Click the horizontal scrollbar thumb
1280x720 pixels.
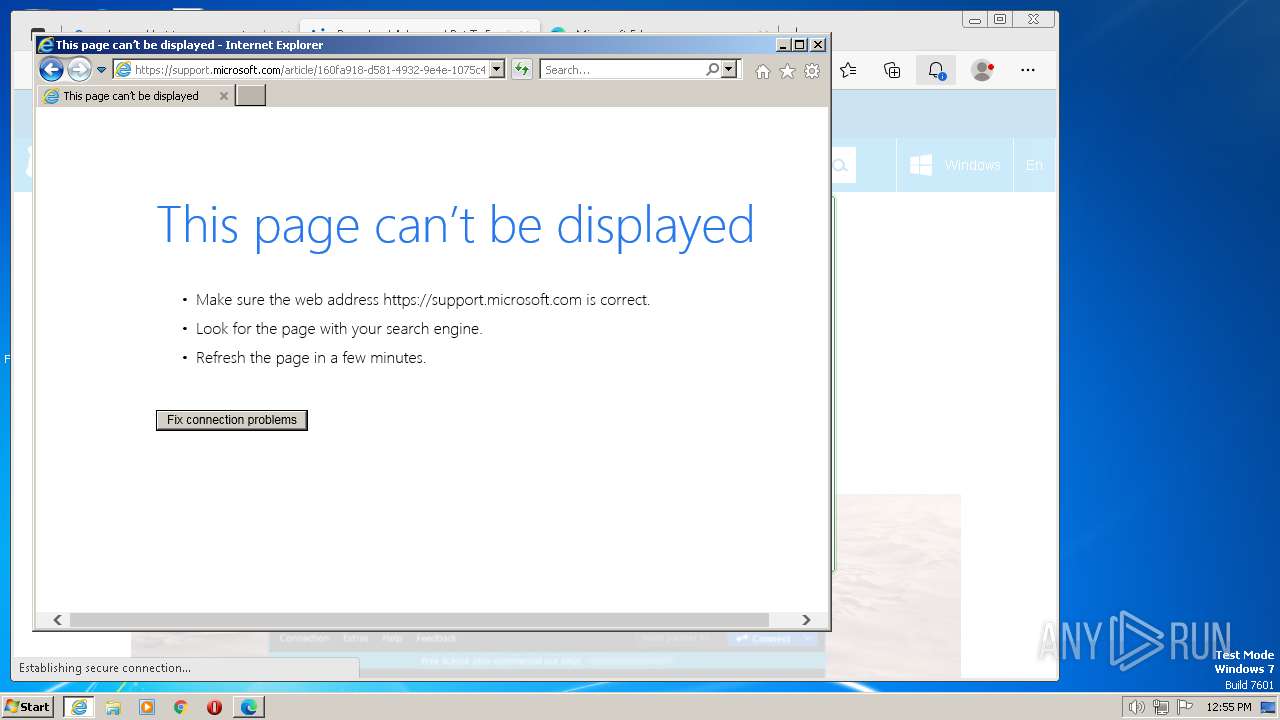pos(419,620)
